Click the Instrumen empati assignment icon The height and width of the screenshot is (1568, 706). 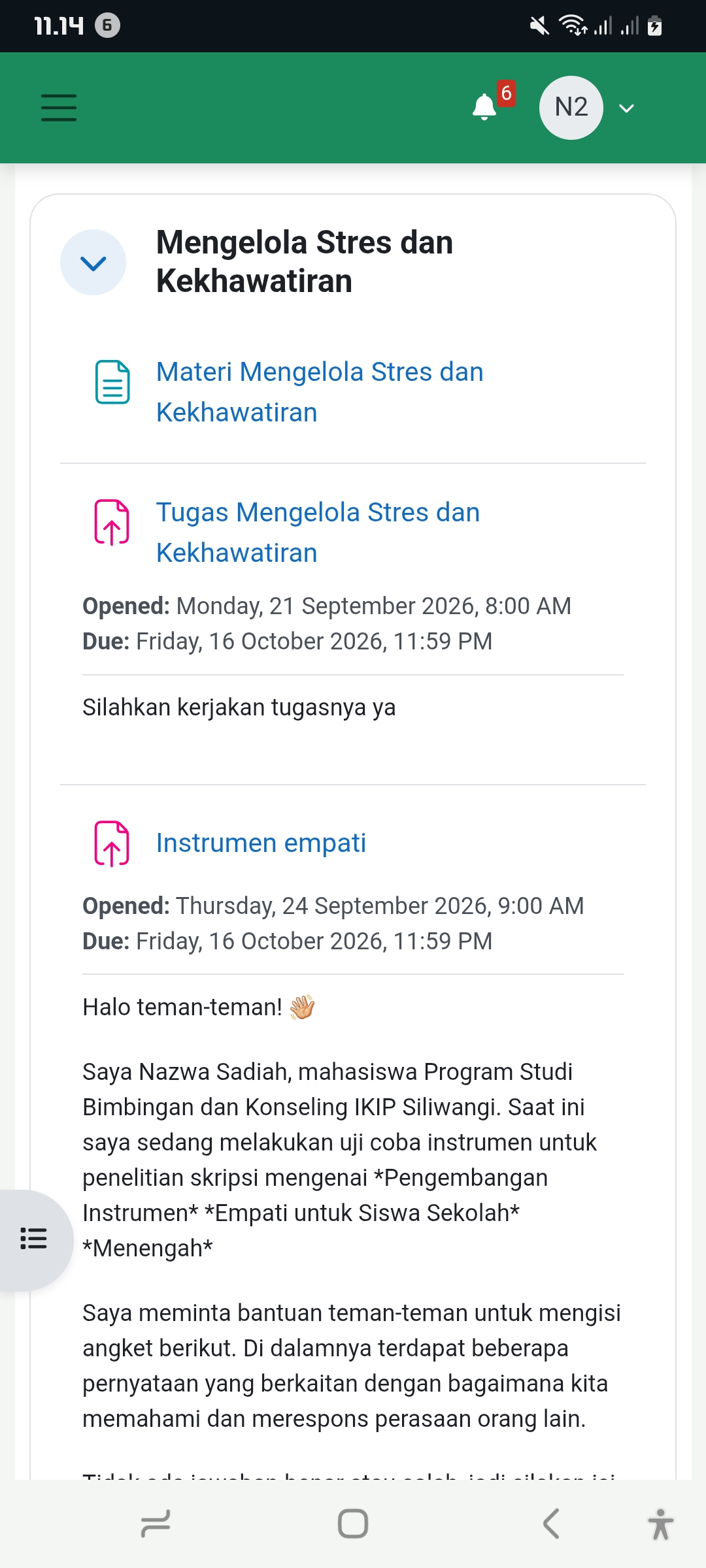[x=112, y=843]
